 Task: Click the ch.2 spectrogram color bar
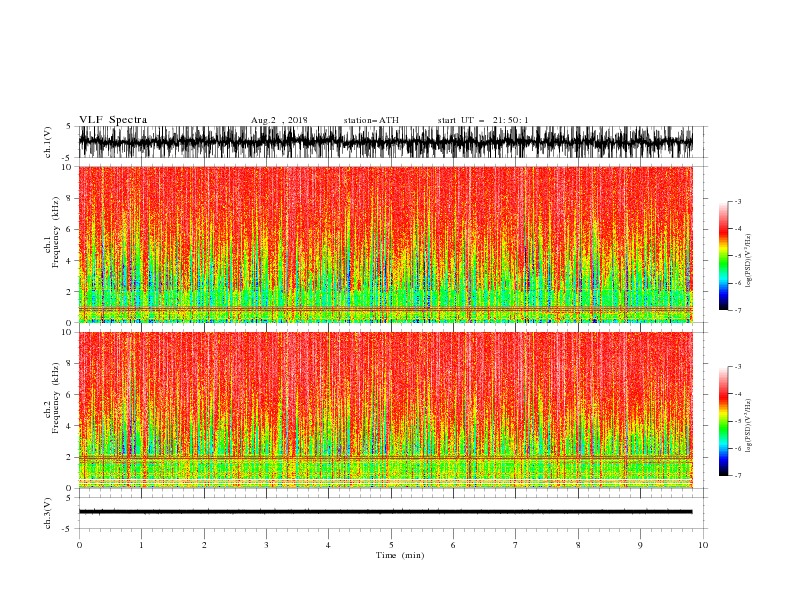tap(723, 421)
